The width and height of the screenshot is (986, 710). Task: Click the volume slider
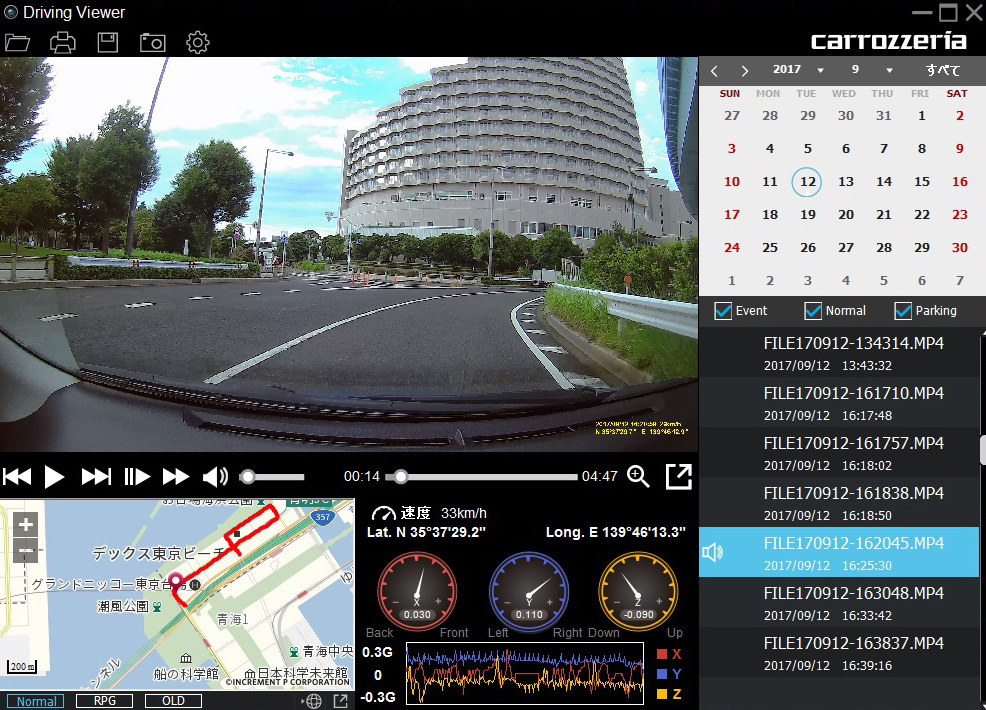[x=272, y=477]
